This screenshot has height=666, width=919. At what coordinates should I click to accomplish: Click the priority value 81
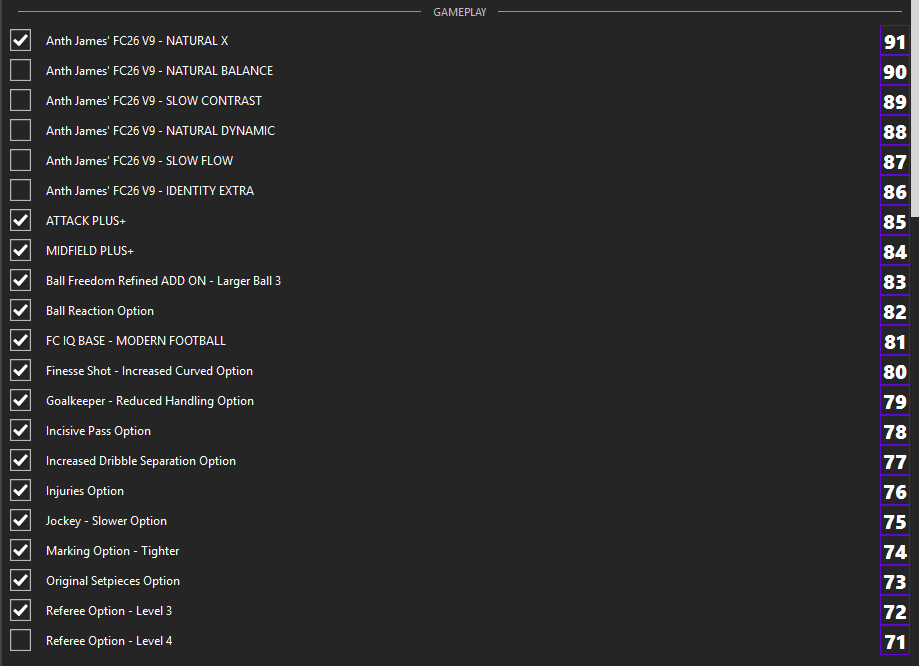[895, 341]
